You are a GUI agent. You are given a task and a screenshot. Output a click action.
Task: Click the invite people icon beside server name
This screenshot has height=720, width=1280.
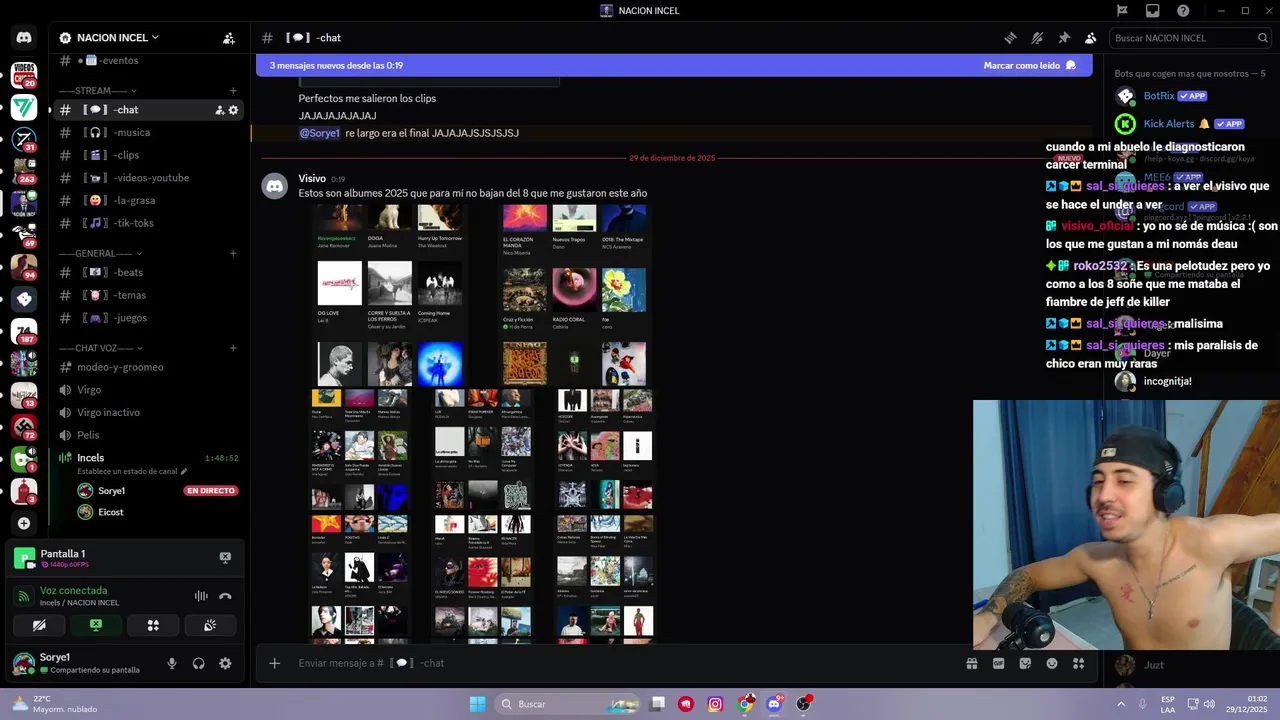pyautogui.click(x=229, y=38)
